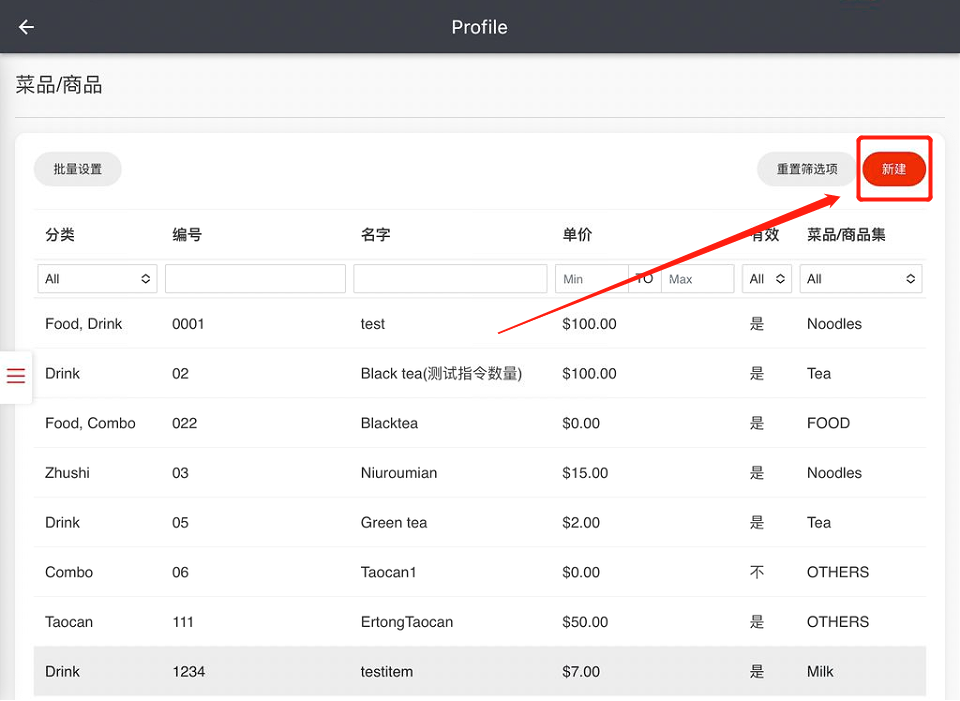This screenshot has height=701, width=960.
Task: Click the 名字 column header
Action: click(375, 234)
